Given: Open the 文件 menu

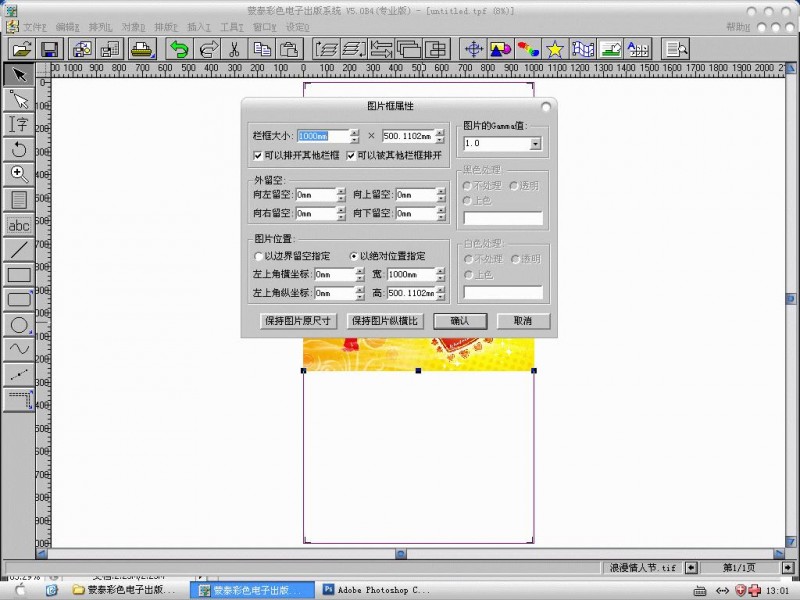Looking at the screenshot, I should (x=33, y=27).
